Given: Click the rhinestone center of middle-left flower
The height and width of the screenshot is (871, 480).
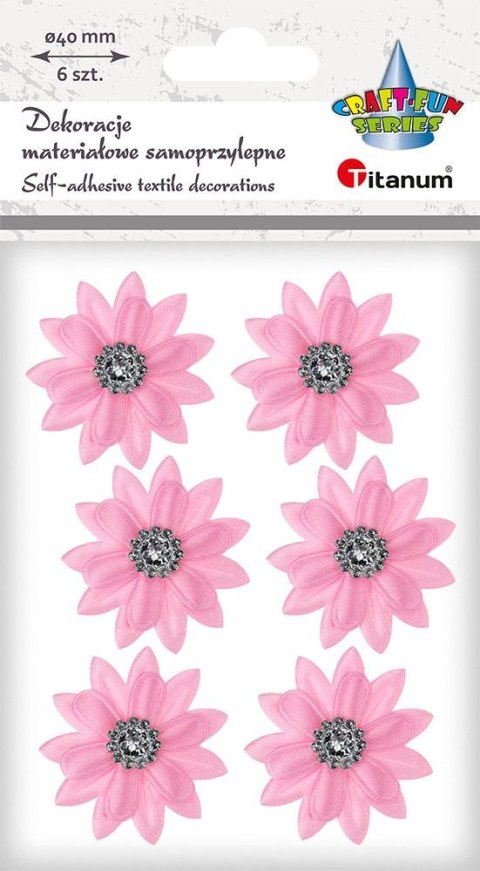Looking at the screenshot, I should (156, 552).
